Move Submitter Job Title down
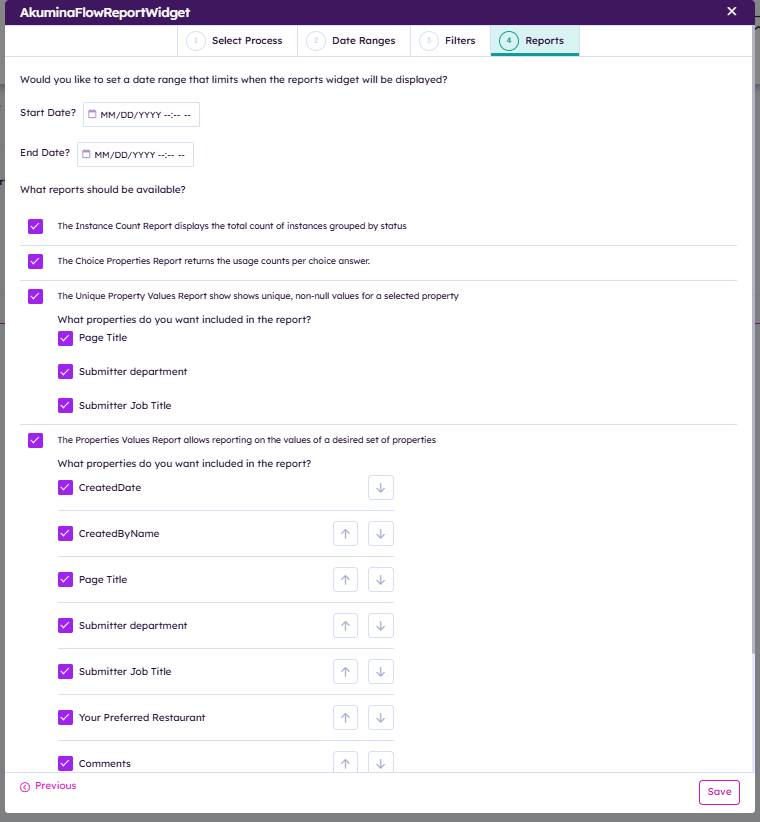Viewport: 760px width, 822px height. pyautogui.click(x=381, y=672)
